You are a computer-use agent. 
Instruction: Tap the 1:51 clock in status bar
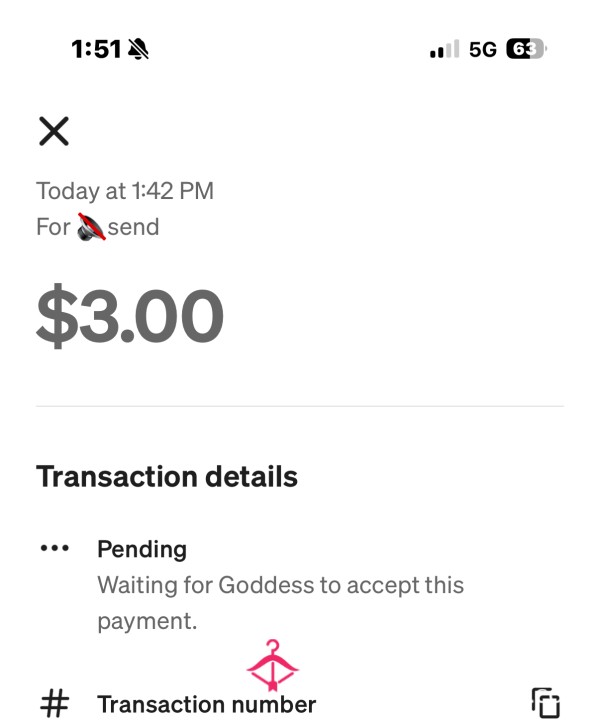pos(96,49)
